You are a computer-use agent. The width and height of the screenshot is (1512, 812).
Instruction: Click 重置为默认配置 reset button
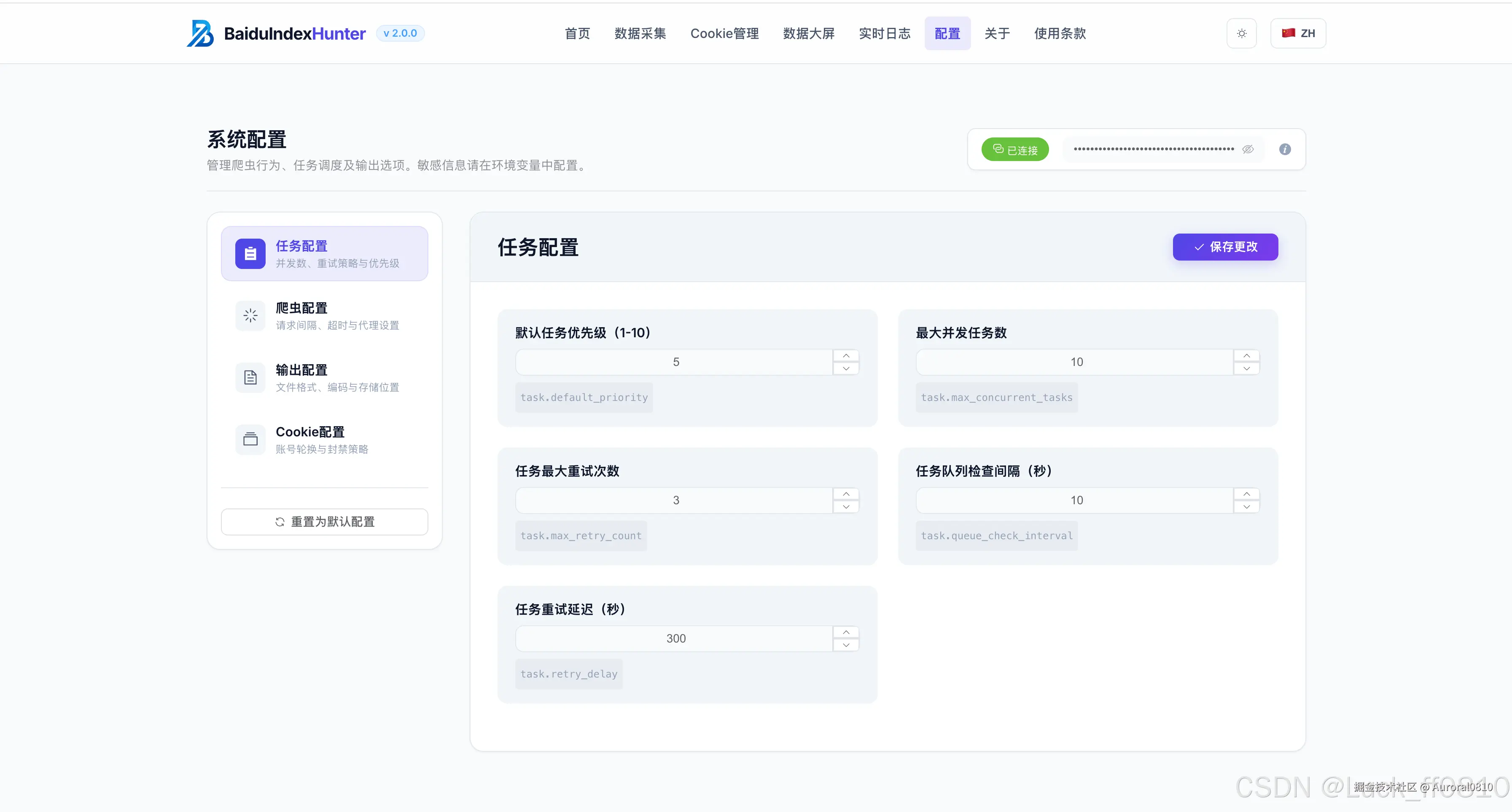click(325, 522)
